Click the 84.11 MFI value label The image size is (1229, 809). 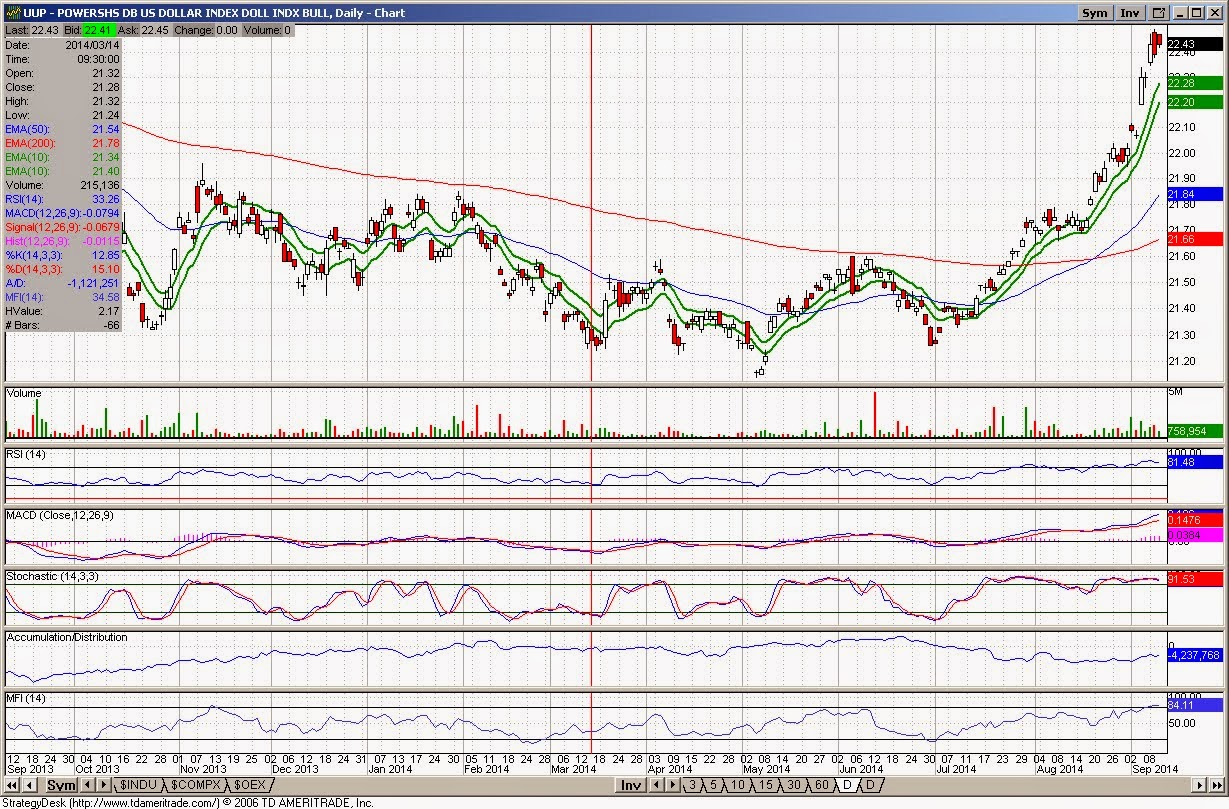pos(1194,704)
